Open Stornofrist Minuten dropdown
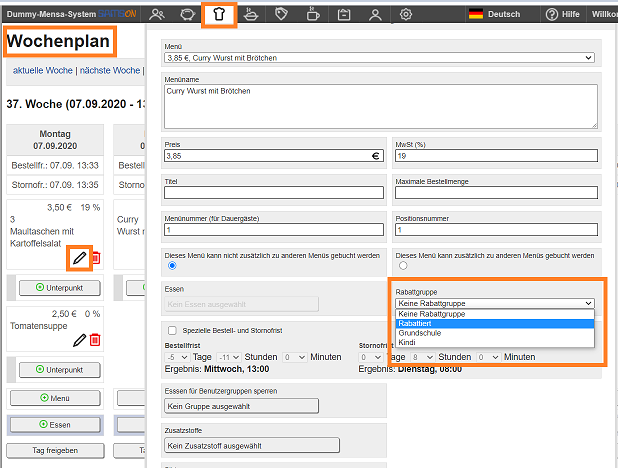Viewport: 618px width, 468px height. click(489, 357)
